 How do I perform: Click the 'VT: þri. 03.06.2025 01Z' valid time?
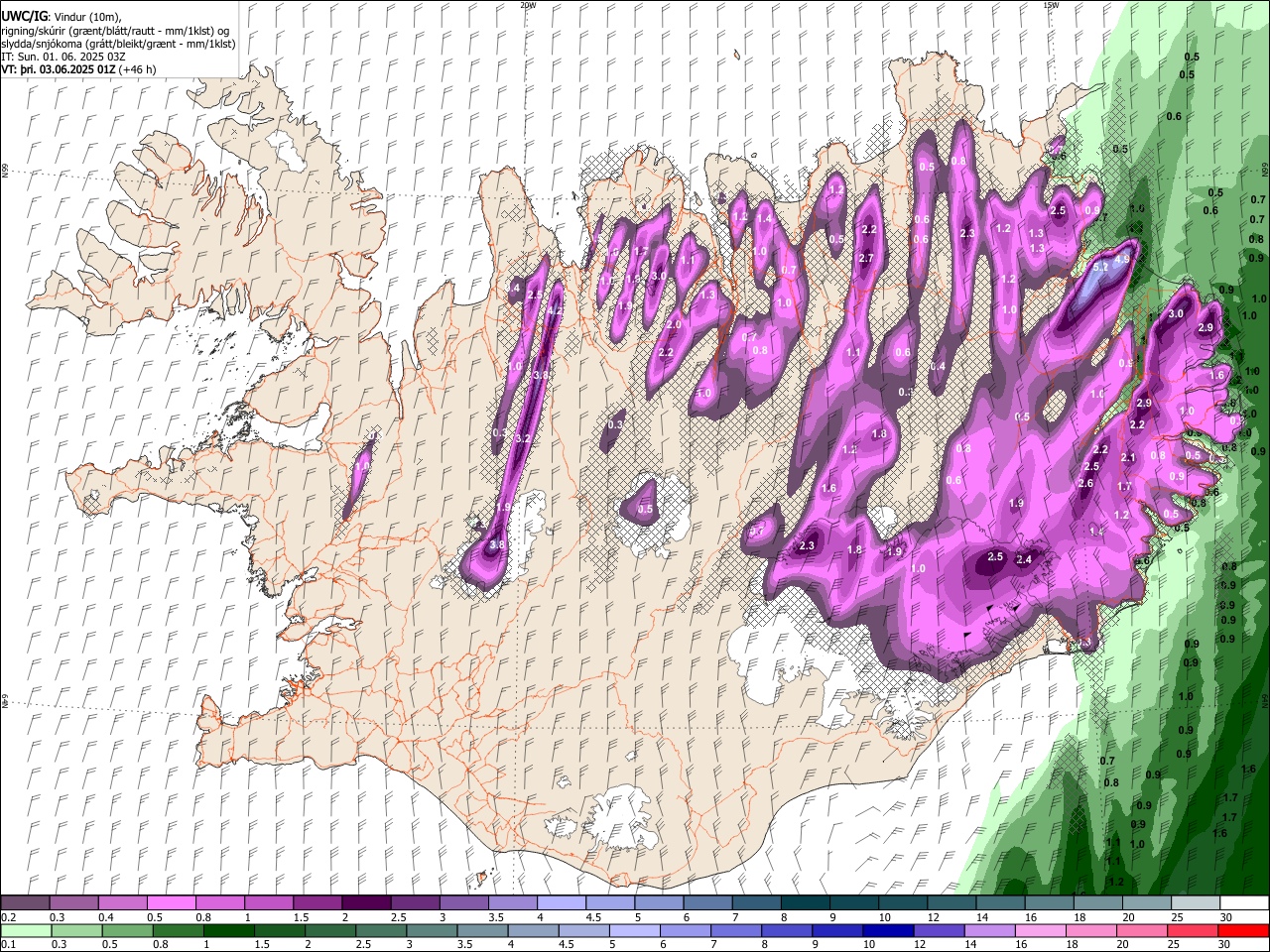59,70
